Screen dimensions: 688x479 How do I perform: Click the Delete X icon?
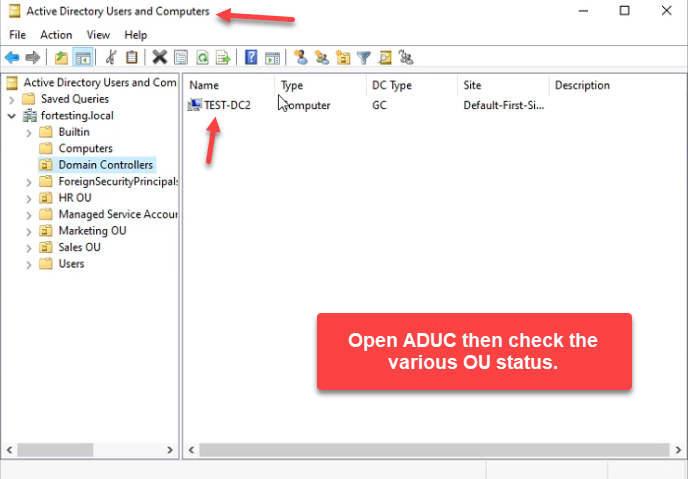click(x=160, y=57)
